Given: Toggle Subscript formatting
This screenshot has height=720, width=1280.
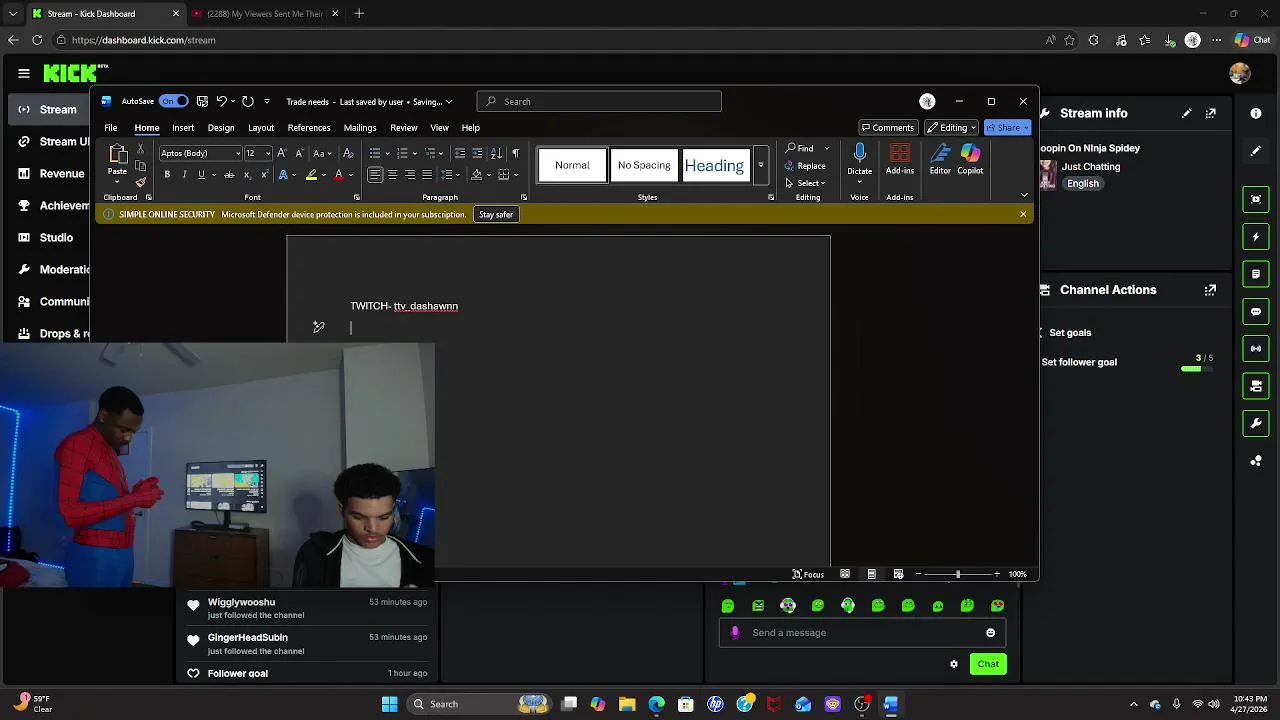Looking at the screenshot, I should click(x=247, y=175).
